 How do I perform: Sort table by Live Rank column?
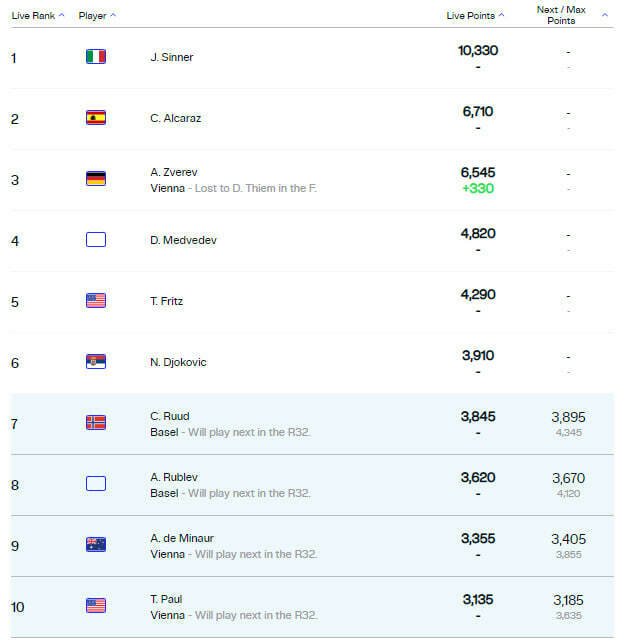click(x=38, y=16)
